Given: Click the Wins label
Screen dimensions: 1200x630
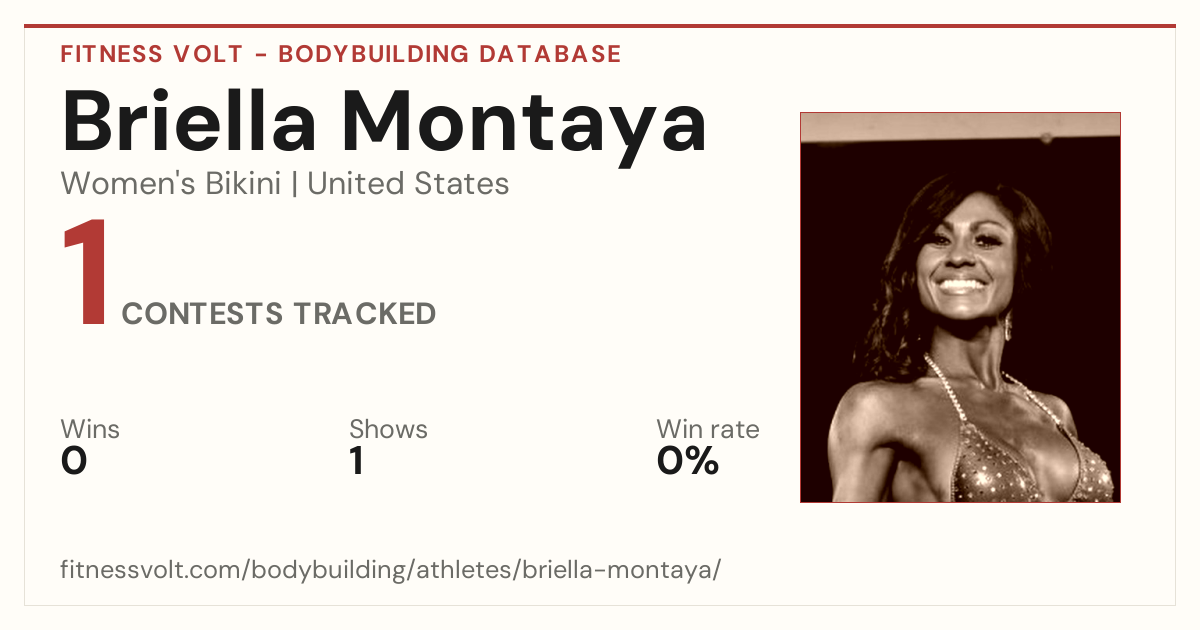Looking at the screenshot, I should click(x=90, y=430).
